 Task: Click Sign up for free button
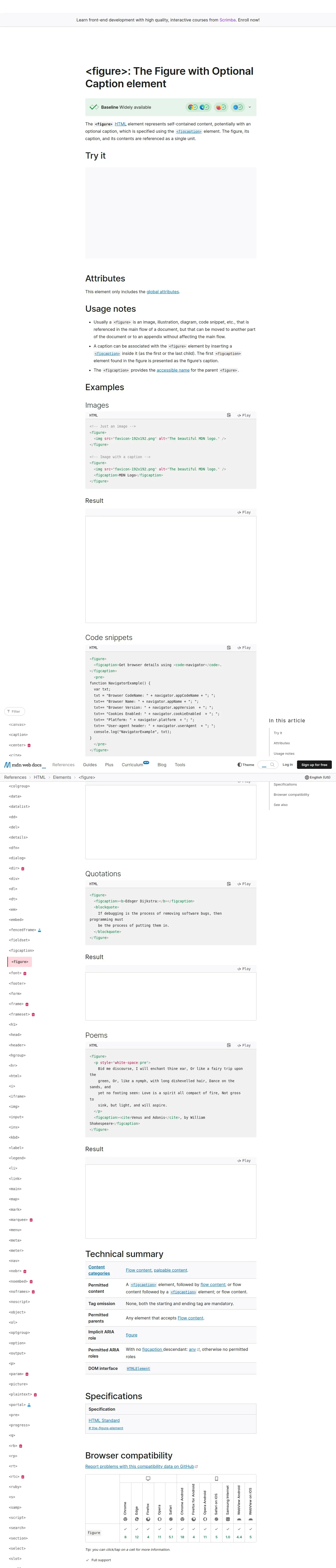coord(314,764)
